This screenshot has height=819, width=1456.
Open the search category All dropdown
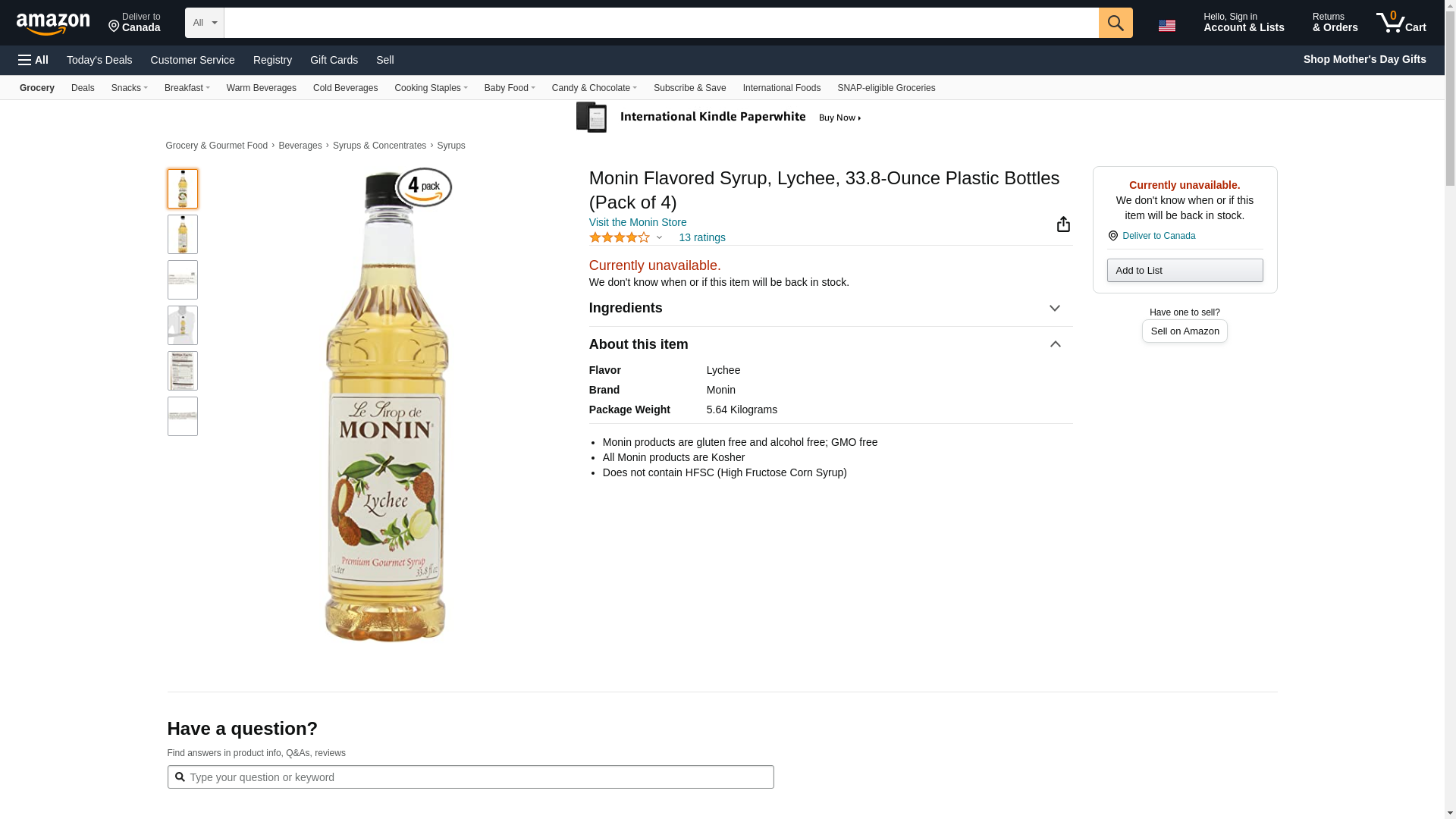click(204, 23)
